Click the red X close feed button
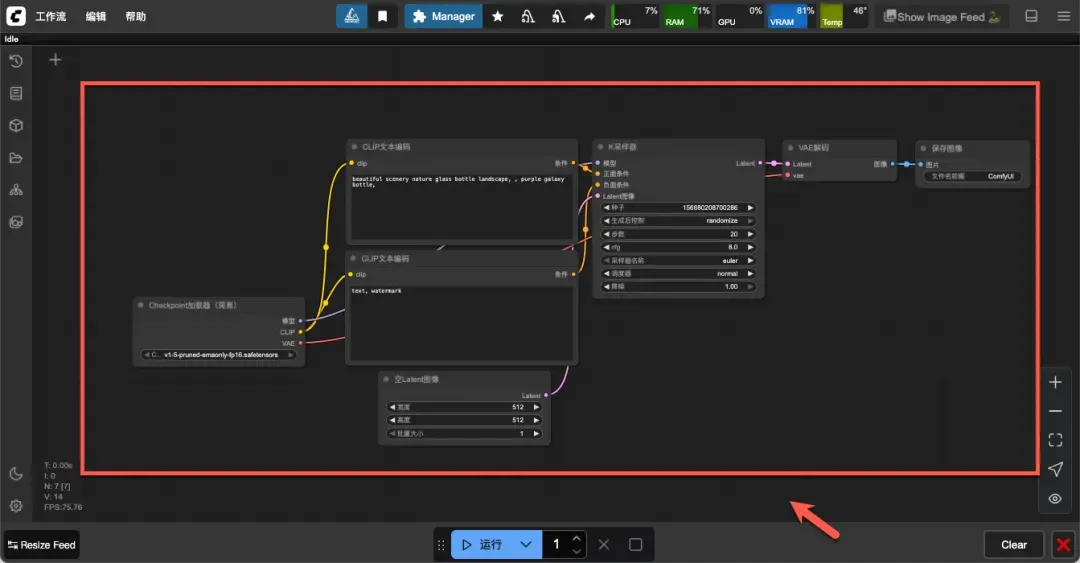This screenshot has width=1080, height=563. click(1063, 544)
